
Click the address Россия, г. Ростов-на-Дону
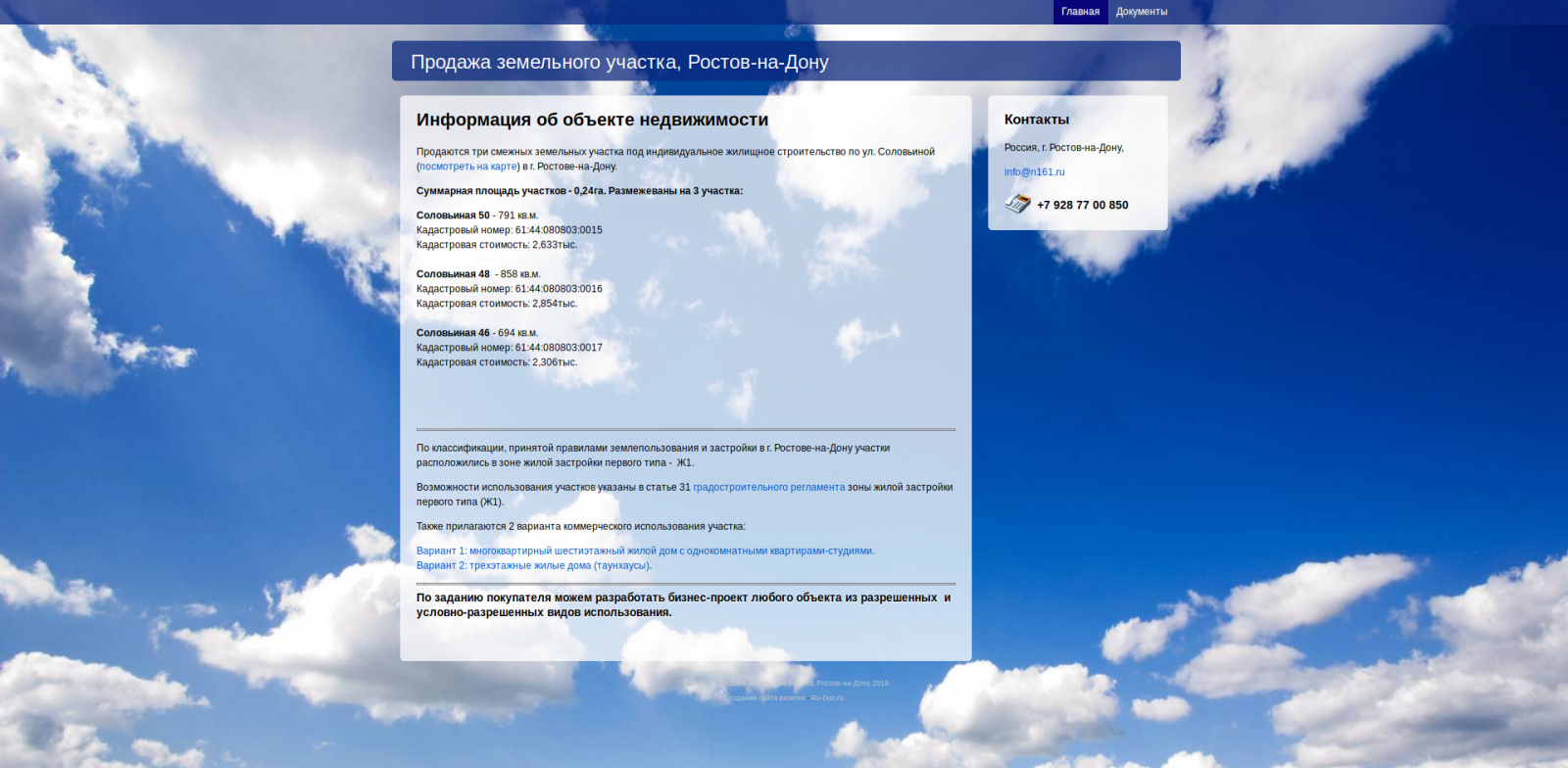[x=1063, y=147]
